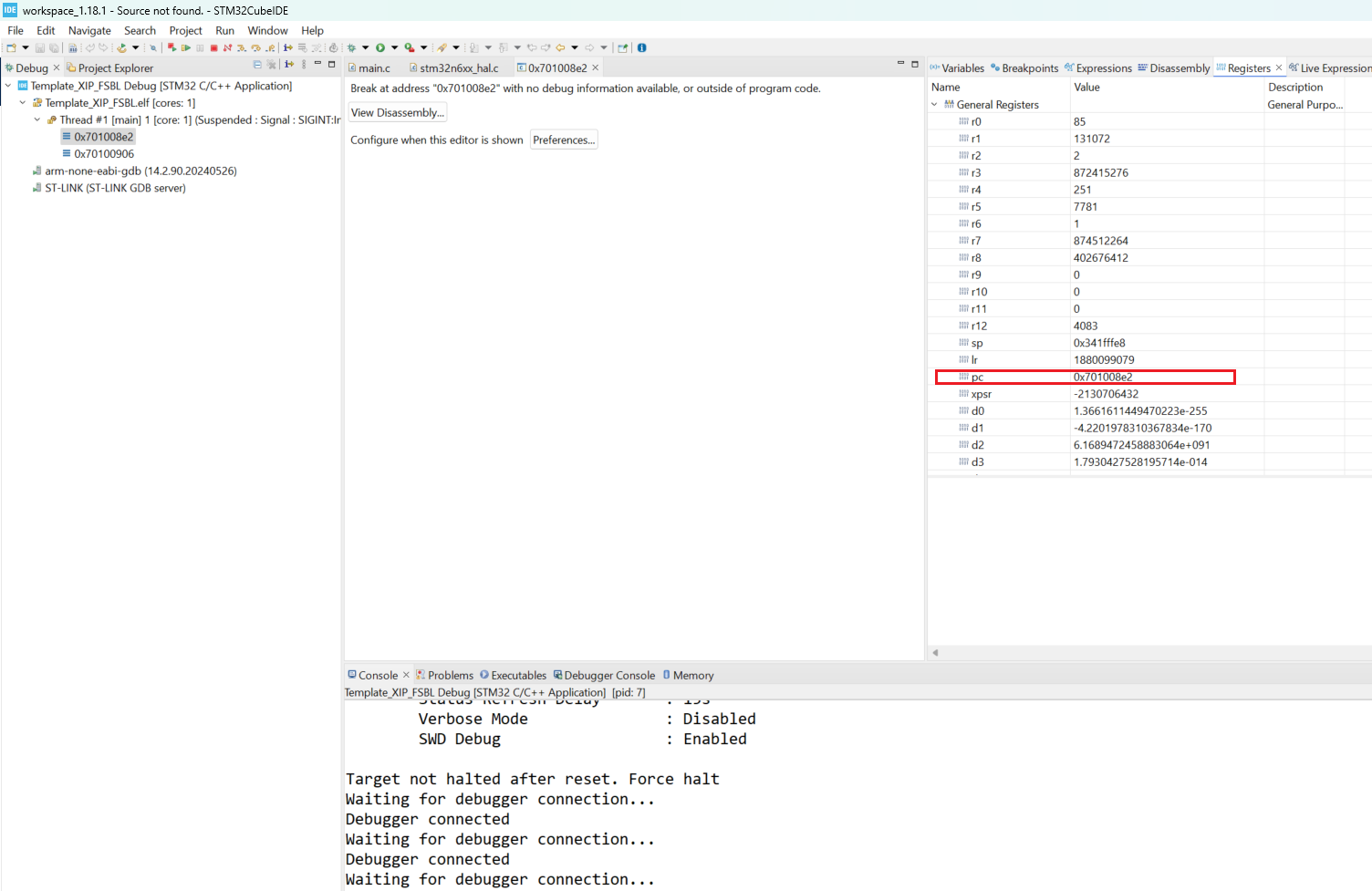Click the Value column header

[x=1168, y=88]
